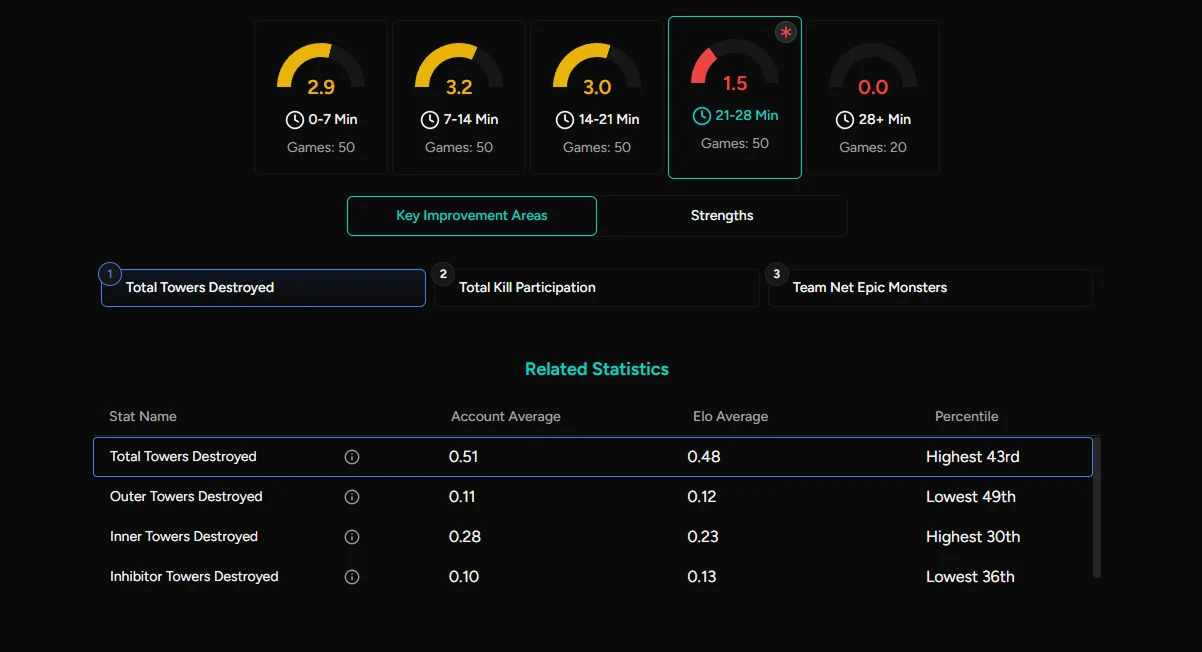
Task: Click info icon beside Outer Towers Destroyed
Action: coord(352,497)
